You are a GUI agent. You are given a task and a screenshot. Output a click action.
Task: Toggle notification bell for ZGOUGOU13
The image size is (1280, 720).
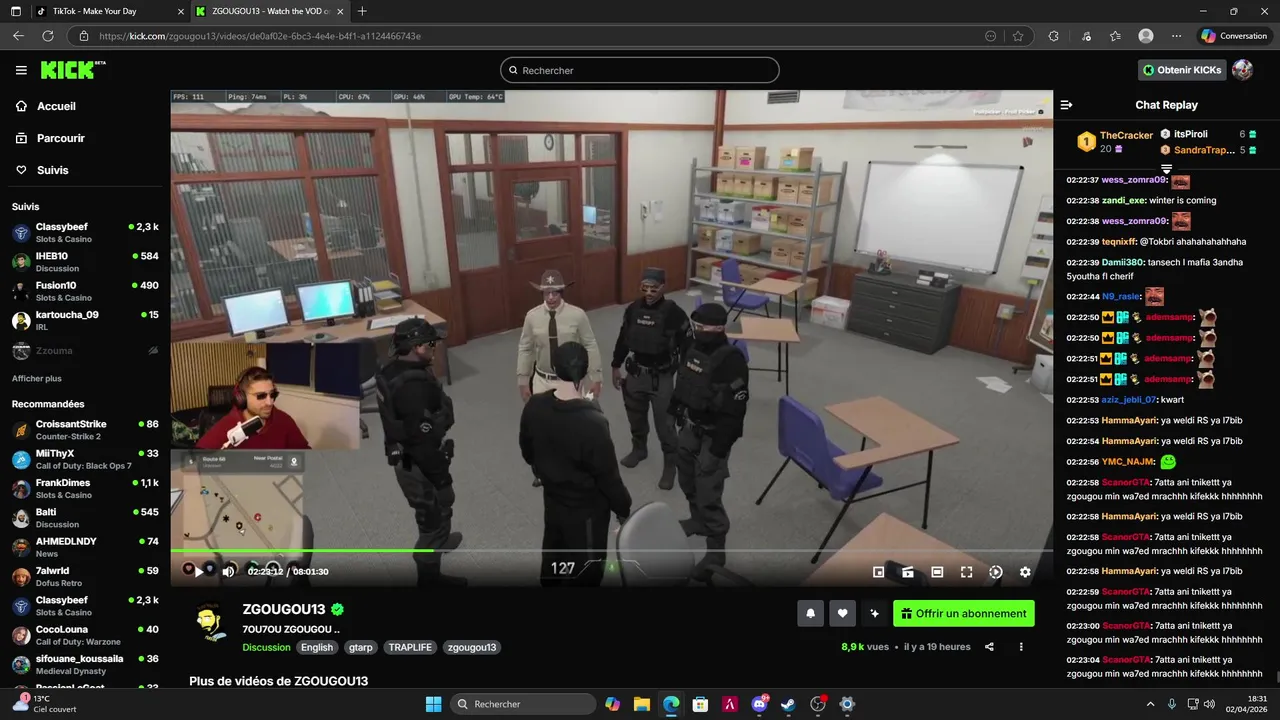(x=811, y=614)
